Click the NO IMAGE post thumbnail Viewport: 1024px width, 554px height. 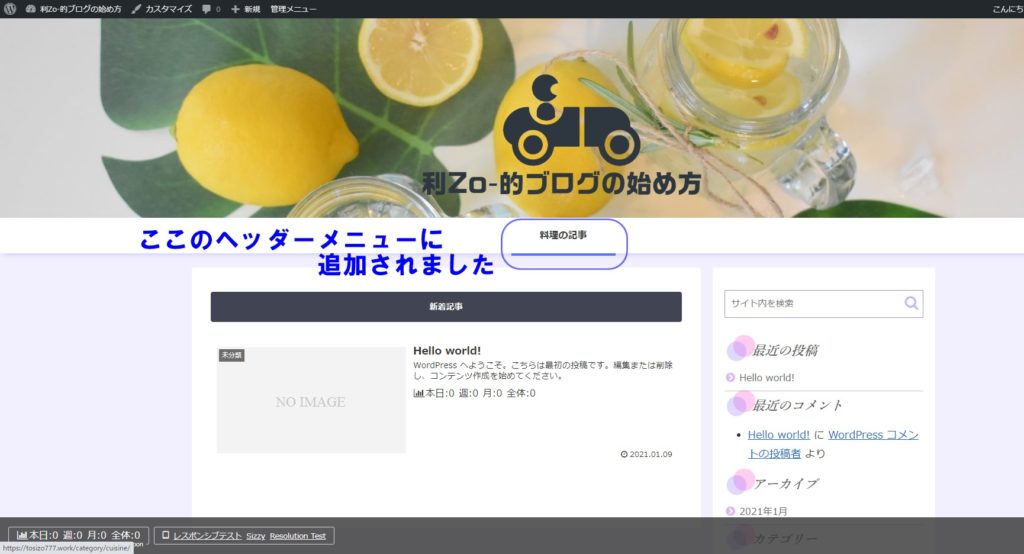[x=311, y=401]
